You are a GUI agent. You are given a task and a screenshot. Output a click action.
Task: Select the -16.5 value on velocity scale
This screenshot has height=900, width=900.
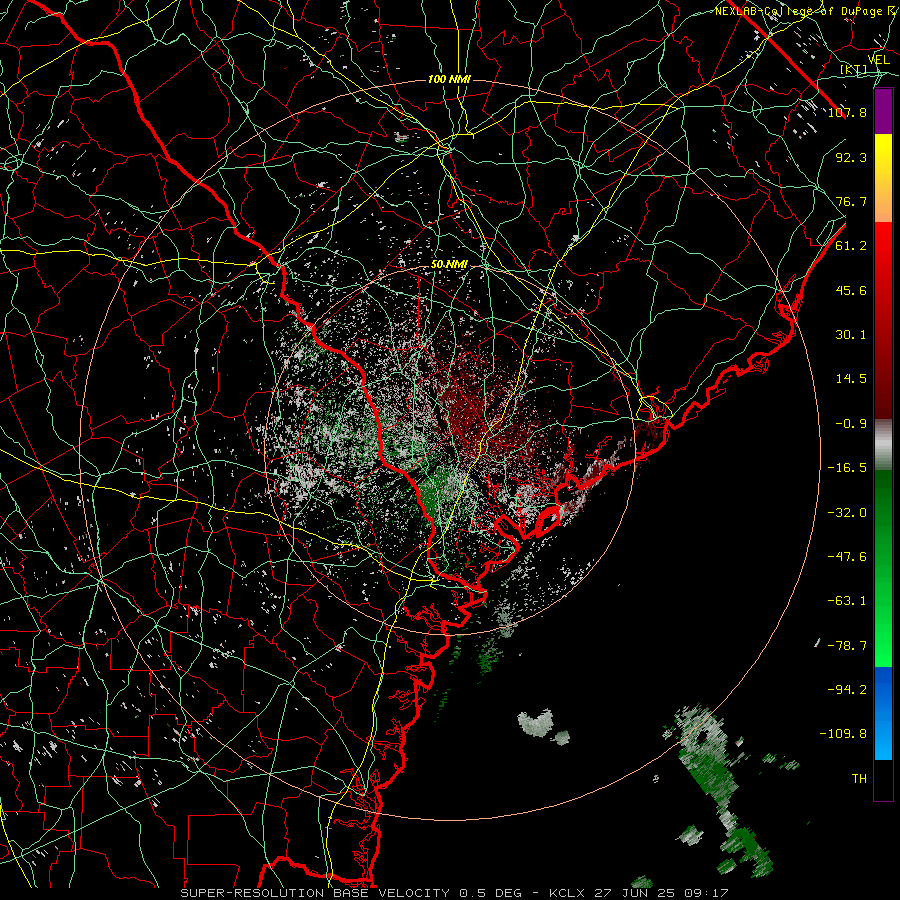pos(847,468)
